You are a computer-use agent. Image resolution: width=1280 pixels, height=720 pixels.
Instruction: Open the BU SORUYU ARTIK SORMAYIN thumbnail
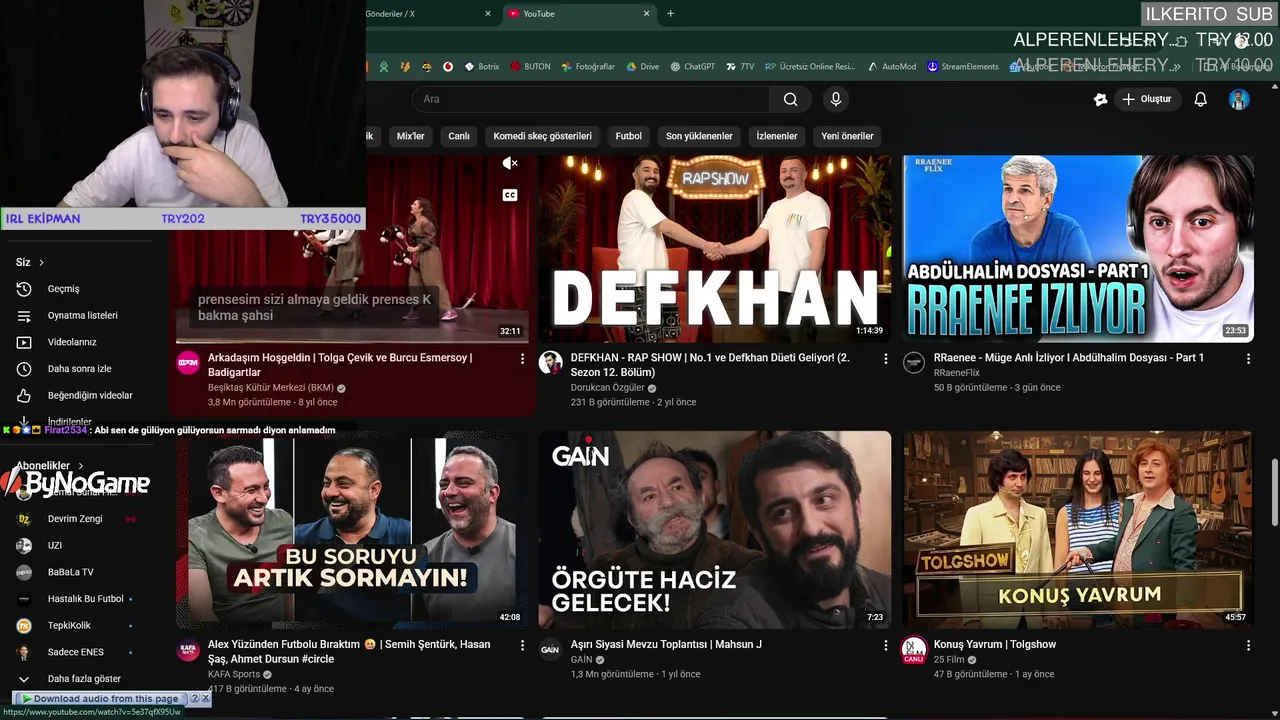(351, 530)
